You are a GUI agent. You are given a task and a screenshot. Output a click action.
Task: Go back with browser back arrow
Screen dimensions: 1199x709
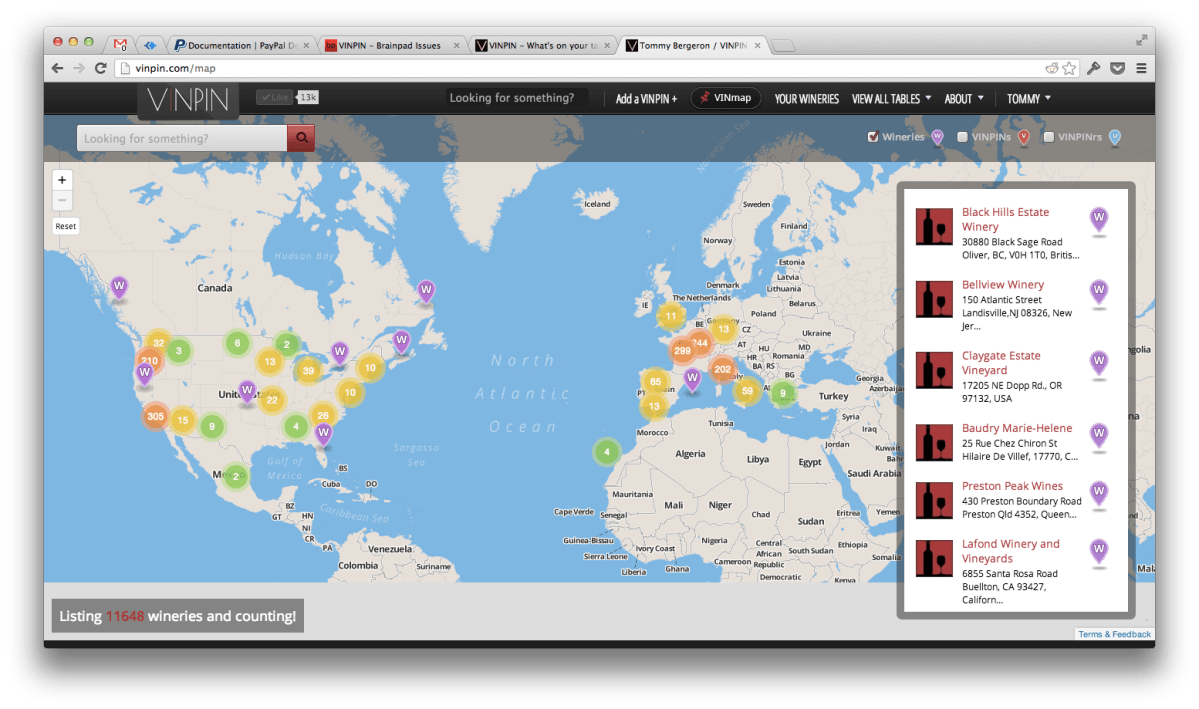pos(57,68)
